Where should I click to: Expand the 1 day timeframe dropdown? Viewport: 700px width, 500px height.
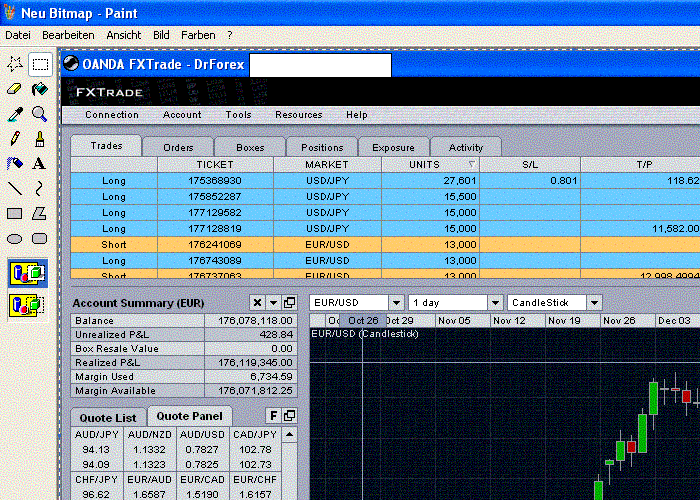pos(496,302)
